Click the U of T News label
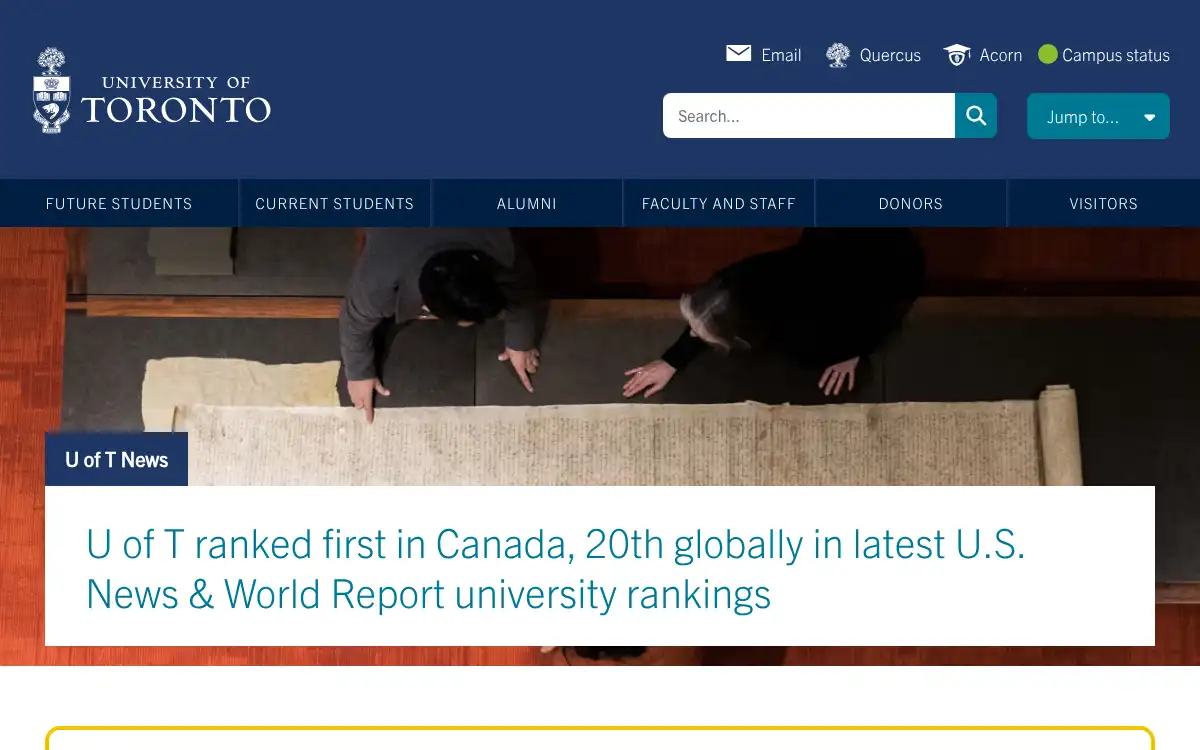Screen dimensions: 1200x750 click(x=116, y=460)
